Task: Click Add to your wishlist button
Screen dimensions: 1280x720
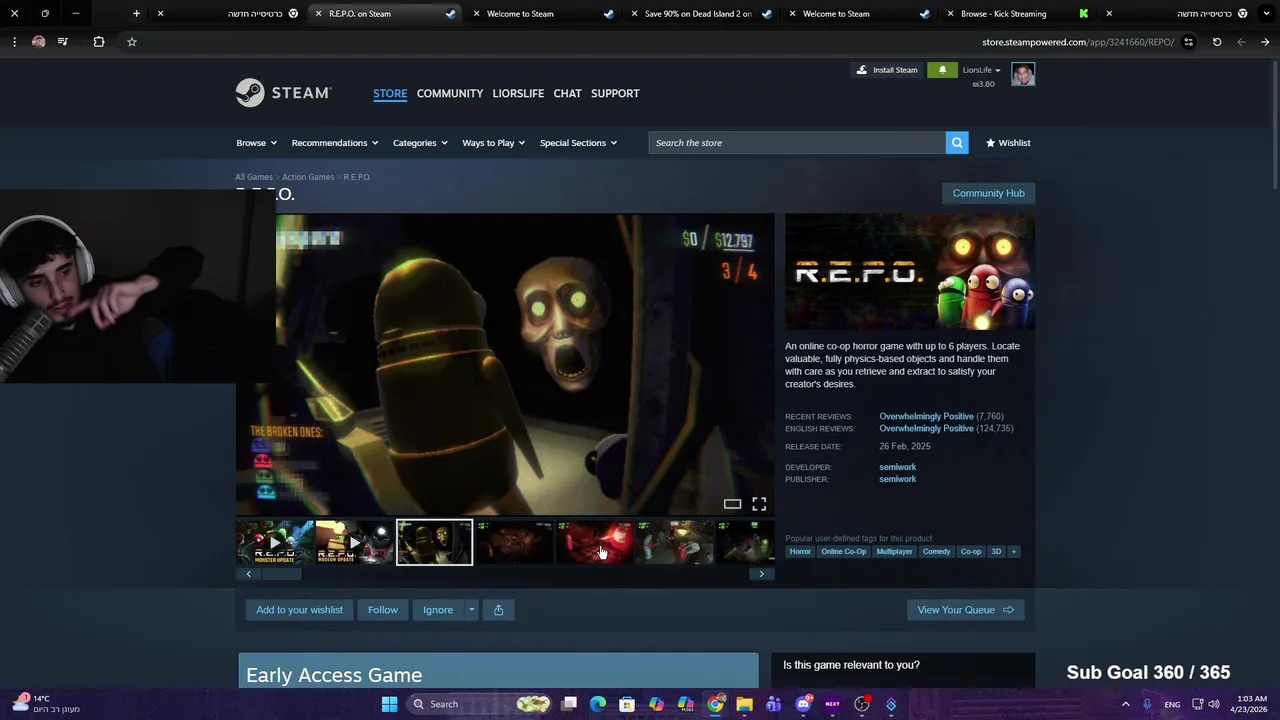Action: point(299,610)
